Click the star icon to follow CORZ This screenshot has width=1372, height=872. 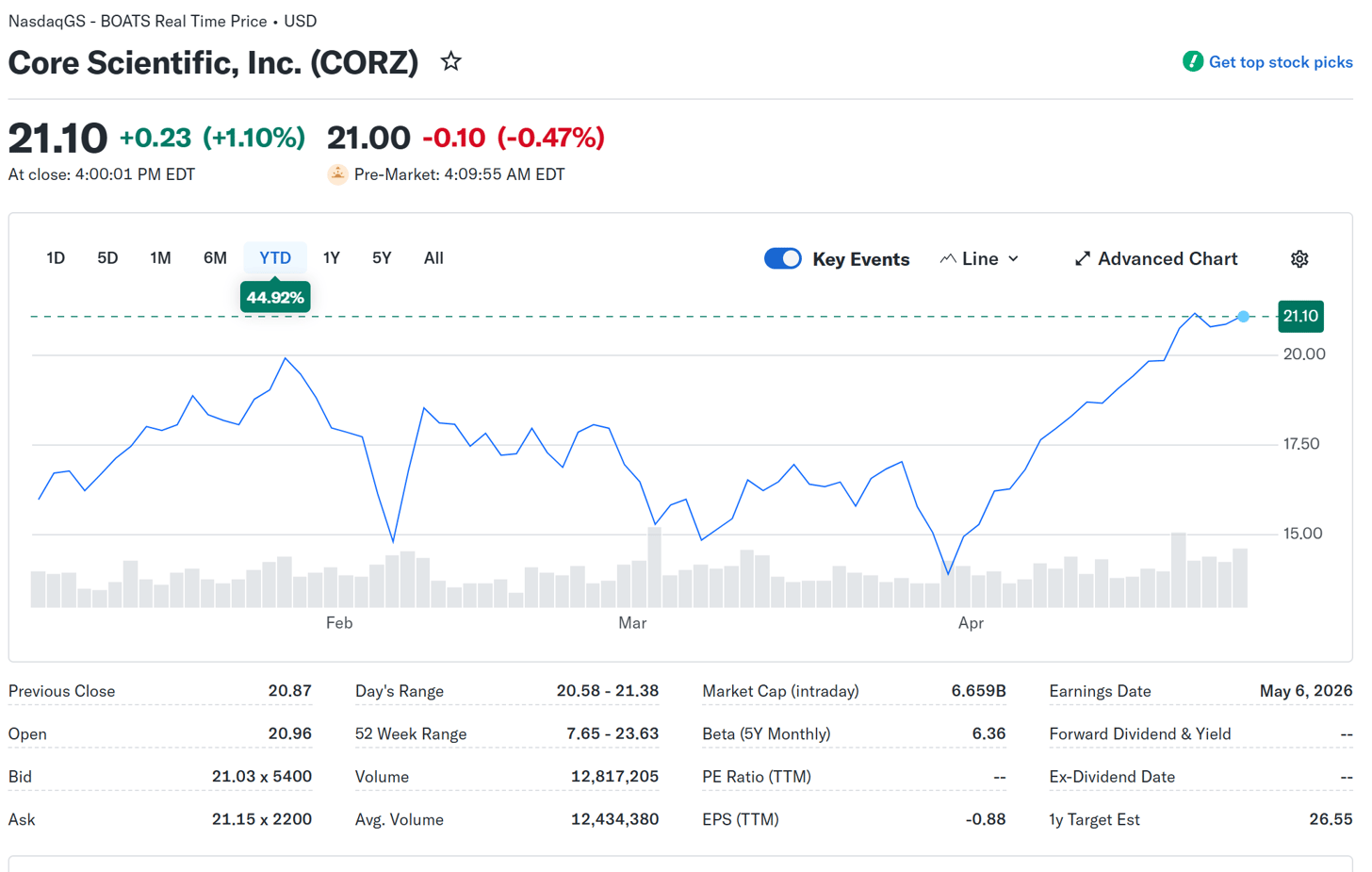(451, 62)
